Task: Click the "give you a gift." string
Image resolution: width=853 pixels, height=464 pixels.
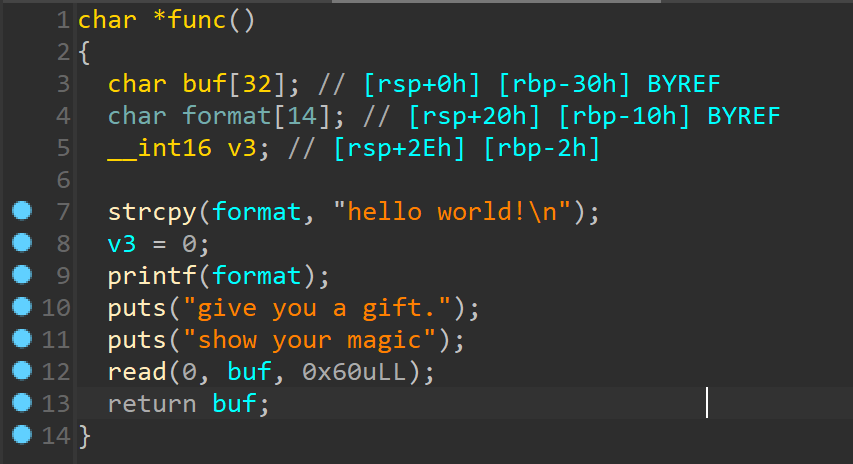Action: click(318, 308)
